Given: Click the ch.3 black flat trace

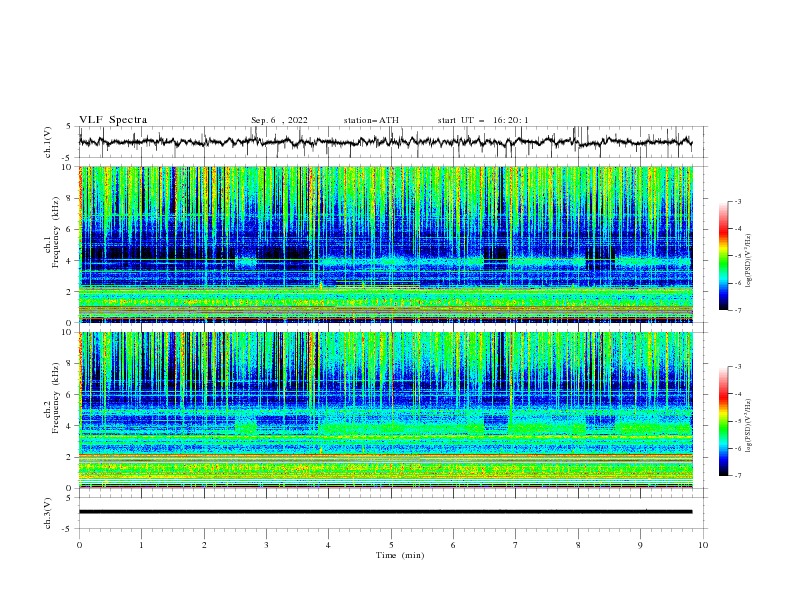Looking at the screenshot, I should [x=386, y=512].
